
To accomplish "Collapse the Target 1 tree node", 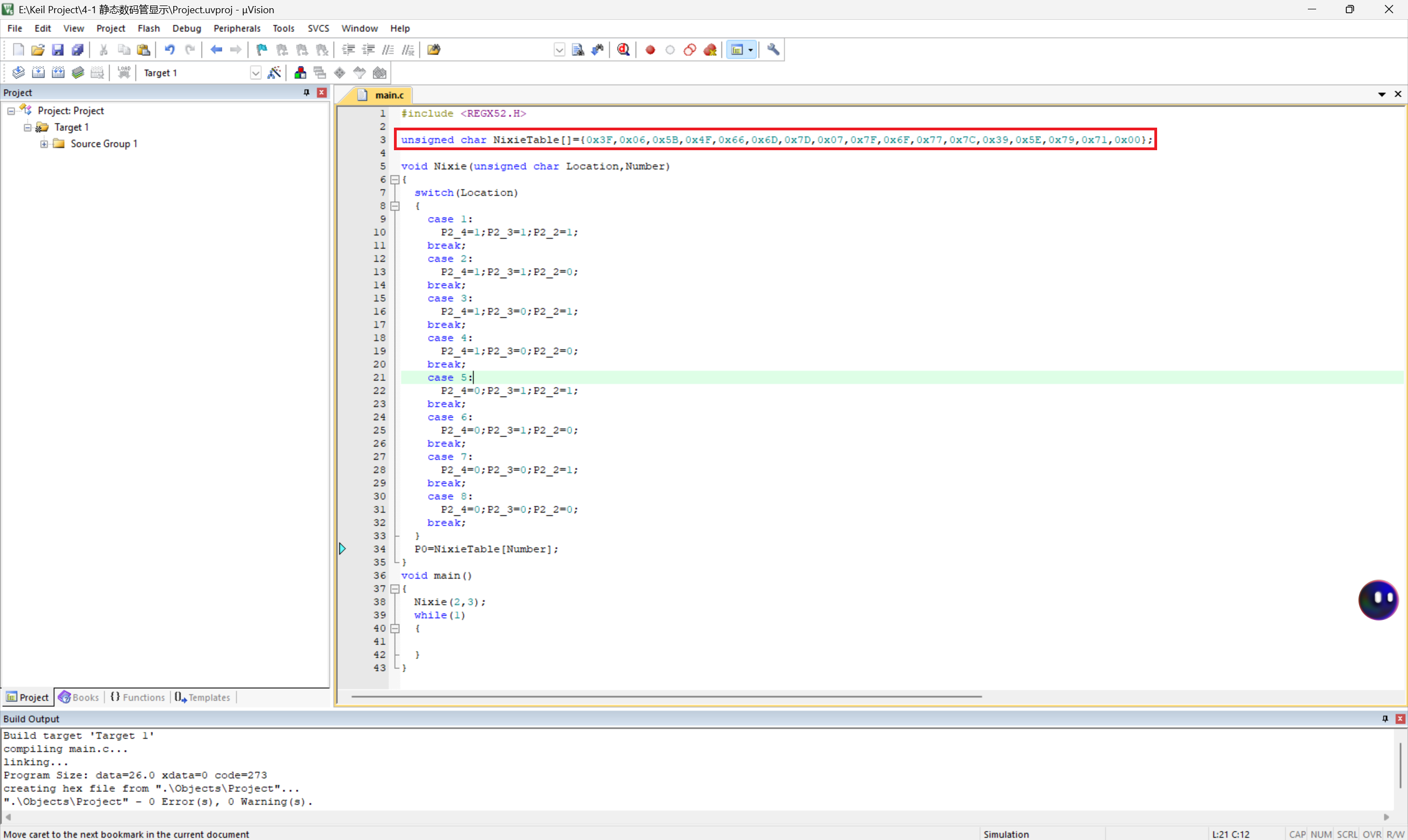I will pyautogui.click(x=27, y=128).
